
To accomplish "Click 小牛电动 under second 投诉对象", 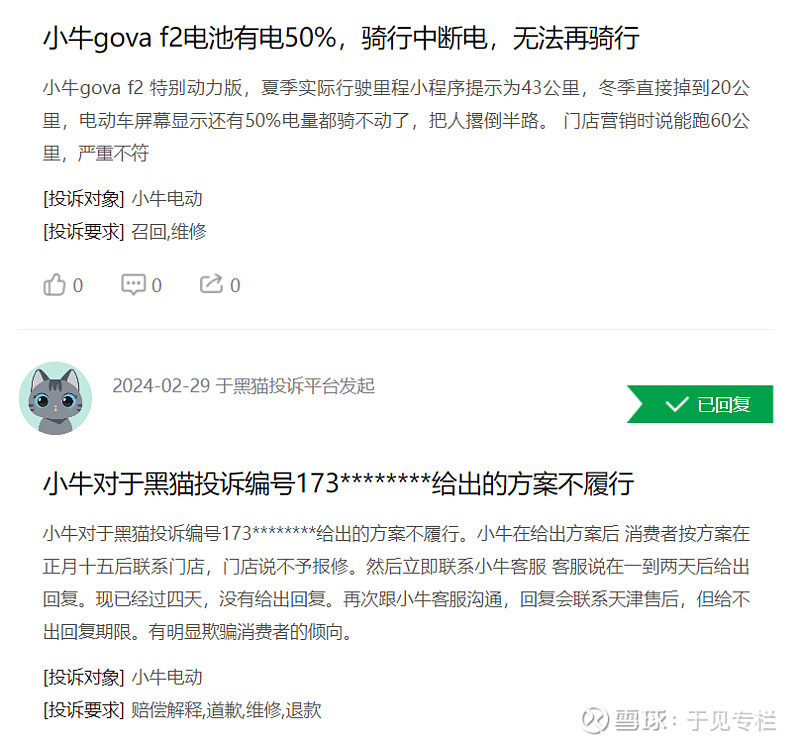I will (167, 677).
